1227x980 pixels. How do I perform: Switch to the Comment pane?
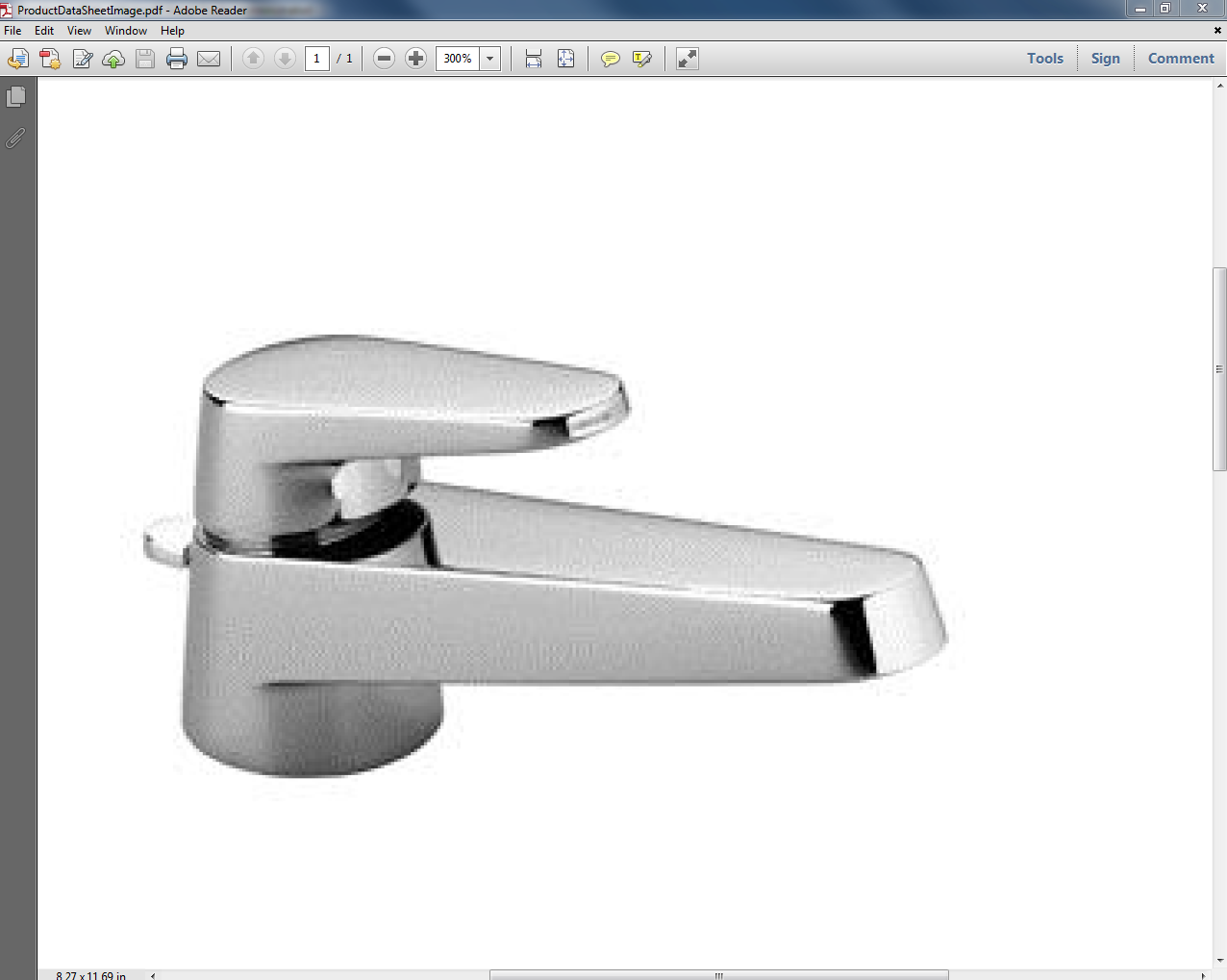click(1181, 58)
